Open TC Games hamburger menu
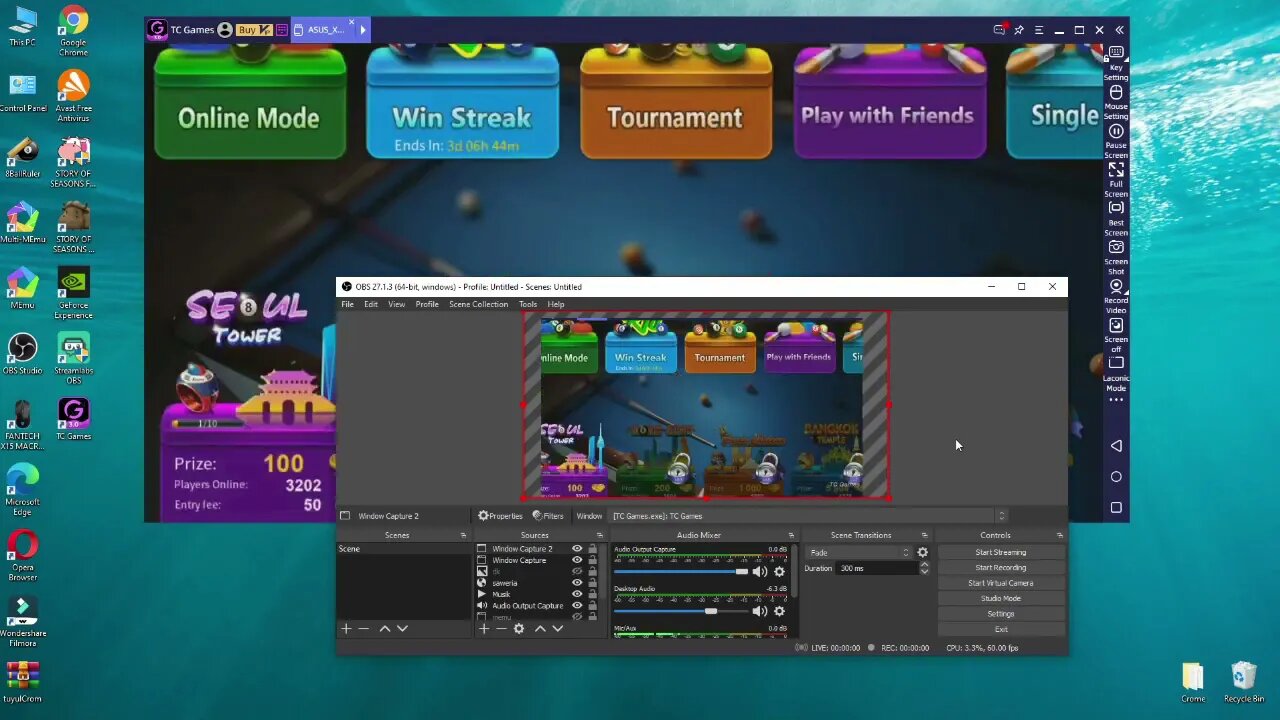 coord(1039,30)
